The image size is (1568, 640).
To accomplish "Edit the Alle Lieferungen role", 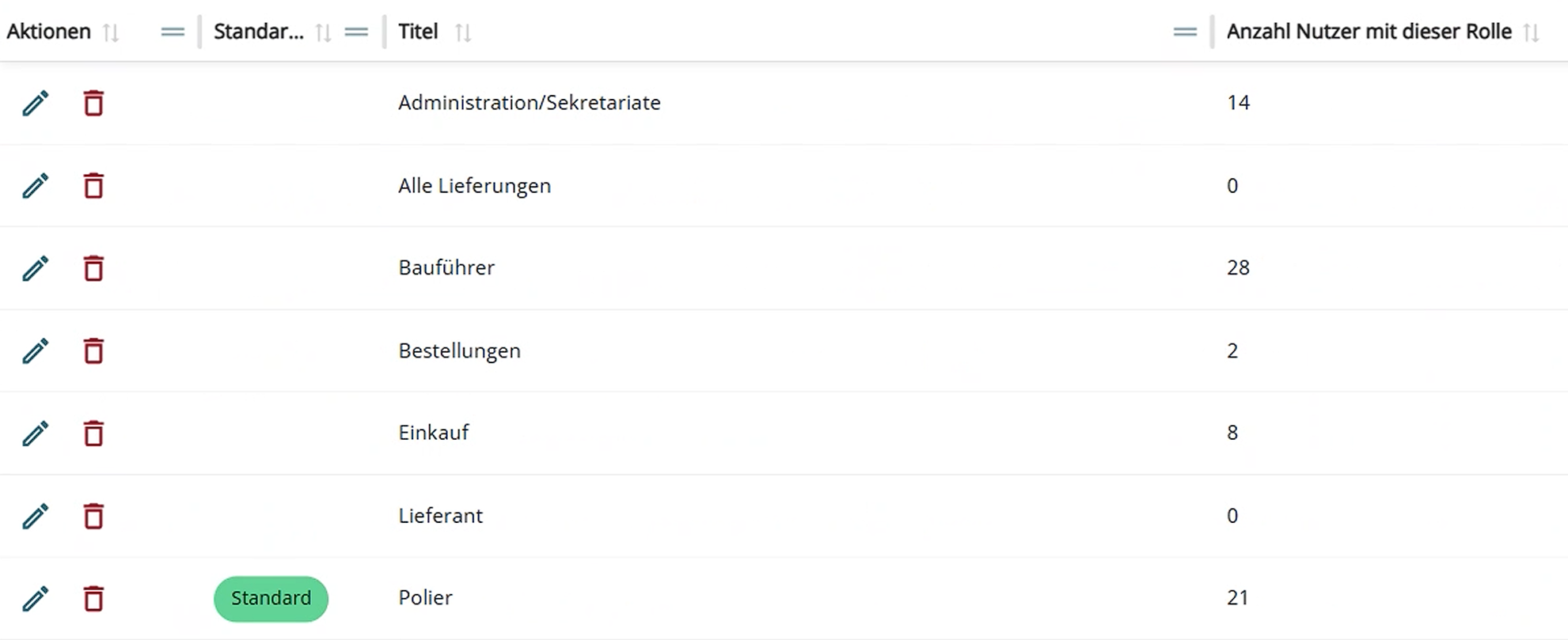I will pos(35,187).
